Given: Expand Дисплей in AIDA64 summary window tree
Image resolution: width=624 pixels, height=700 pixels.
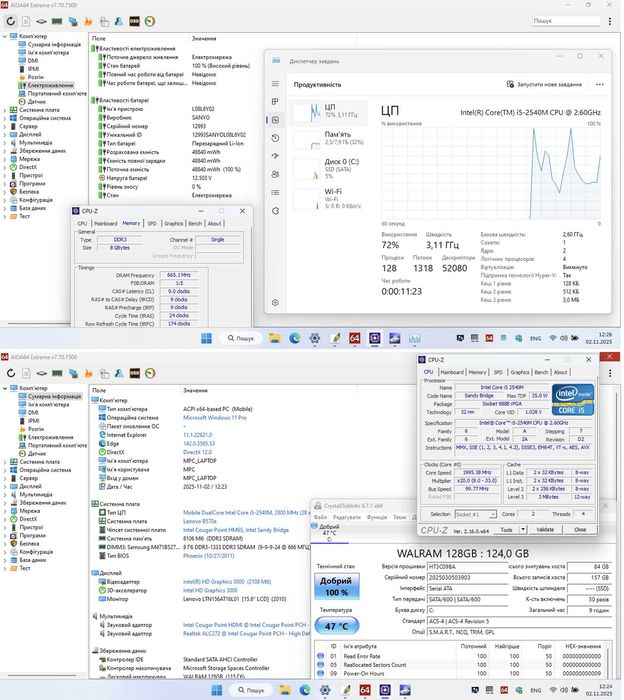Looking at the screenshot, I should pyautogui.click(x=4, y=486).
